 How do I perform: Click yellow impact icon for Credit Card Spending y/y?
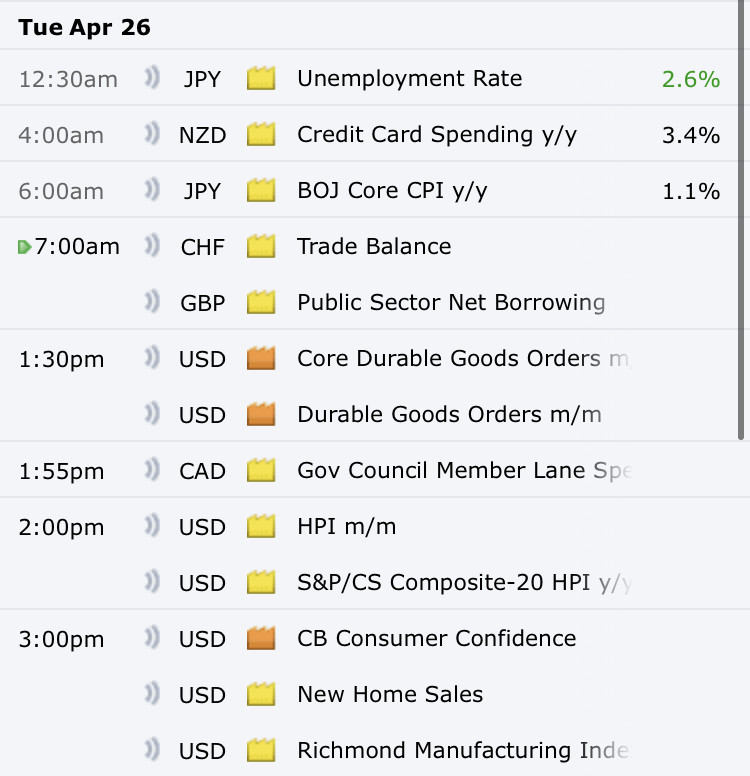[x=261, y=134]
